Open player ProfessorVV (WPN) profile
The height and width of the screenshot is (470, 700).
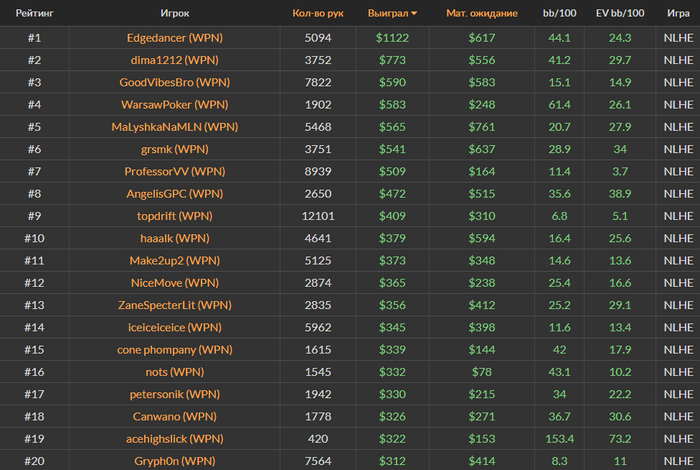pos(175,171)
